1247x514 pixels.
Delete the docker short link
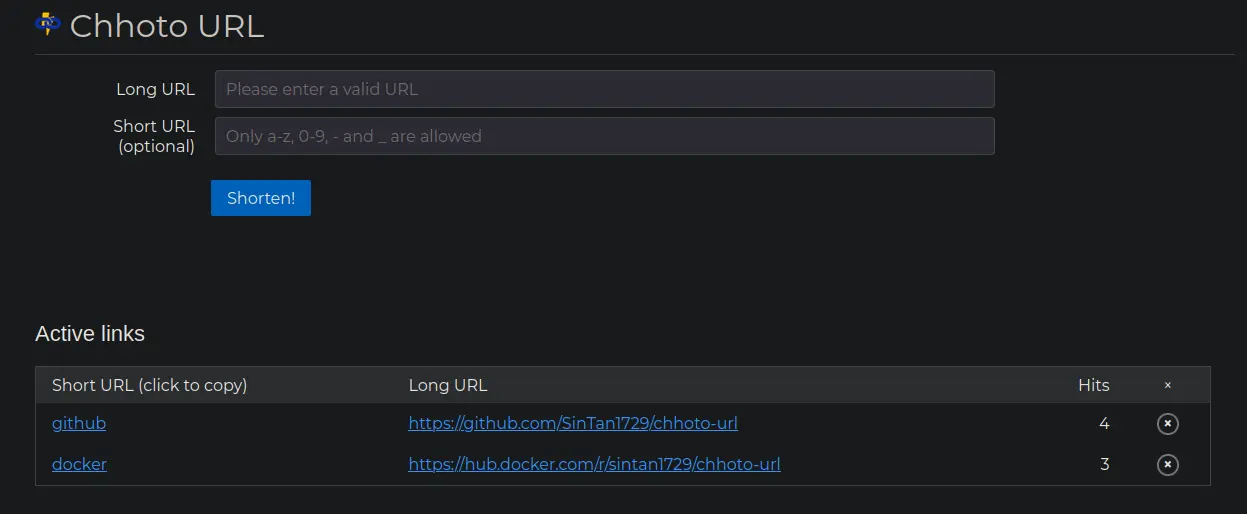[x=1167, y=465]
